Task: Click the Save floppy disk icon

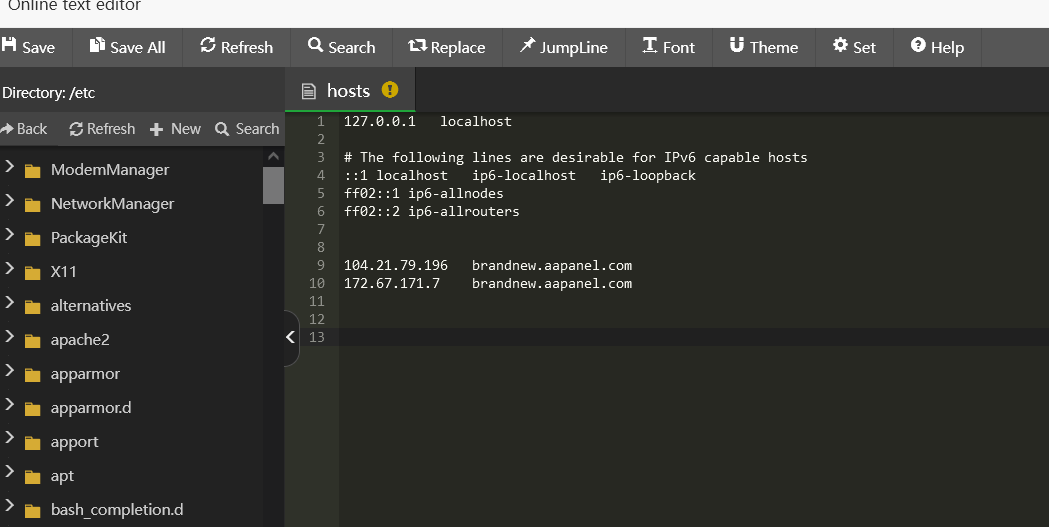Action: tap(10, 46)
